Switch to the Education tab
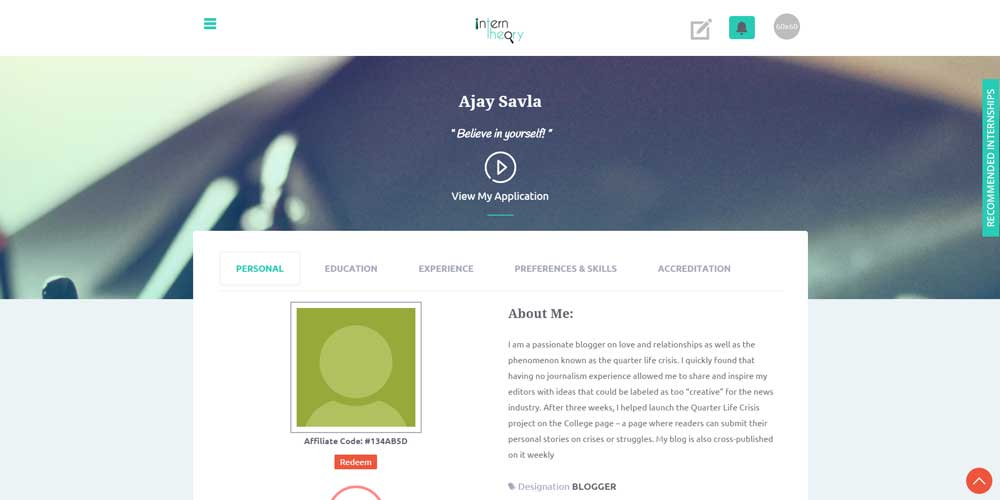Screen dimensions: 1000x500 pyautogui.click(x=351, y=268)
